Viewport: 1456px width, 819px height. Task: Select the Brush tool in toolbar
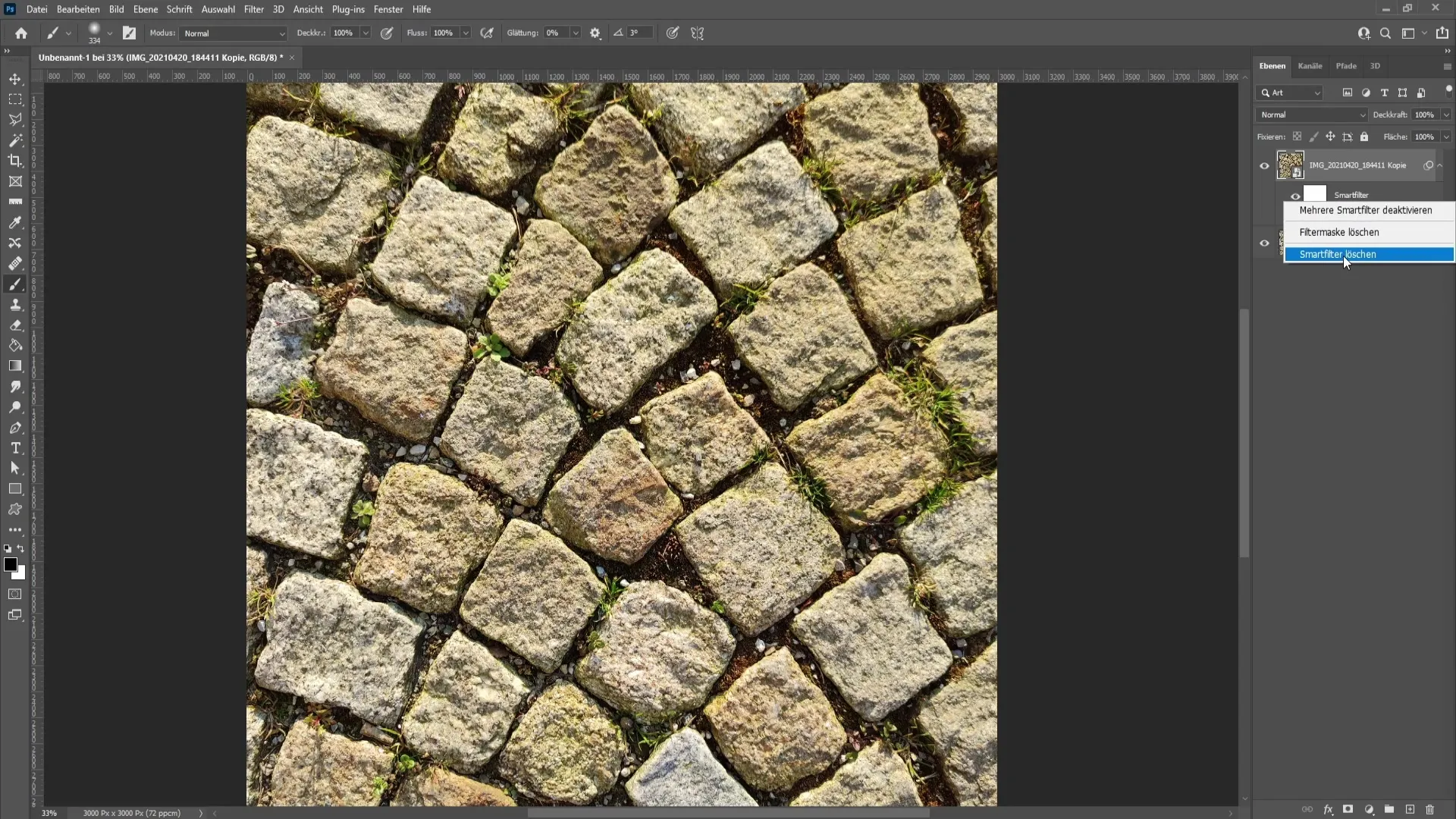coord(15,263)
